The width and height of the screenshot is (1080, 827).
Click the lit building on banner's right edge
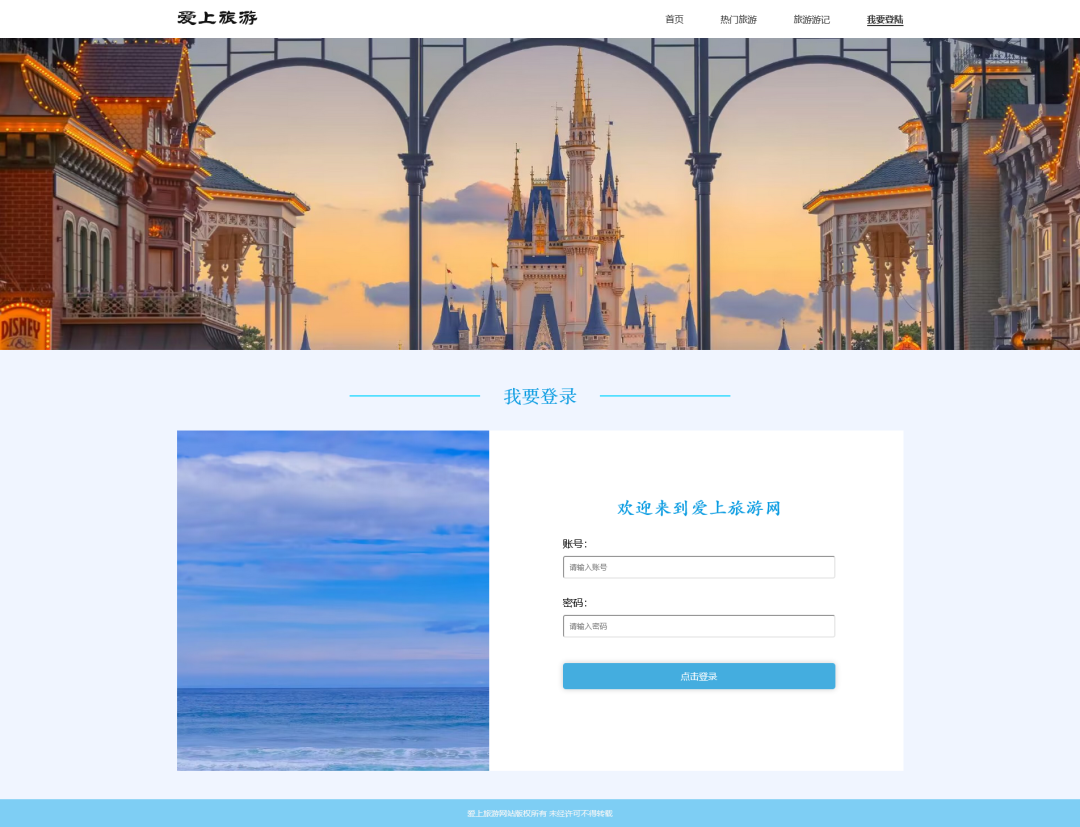(x=1030, y=200)
